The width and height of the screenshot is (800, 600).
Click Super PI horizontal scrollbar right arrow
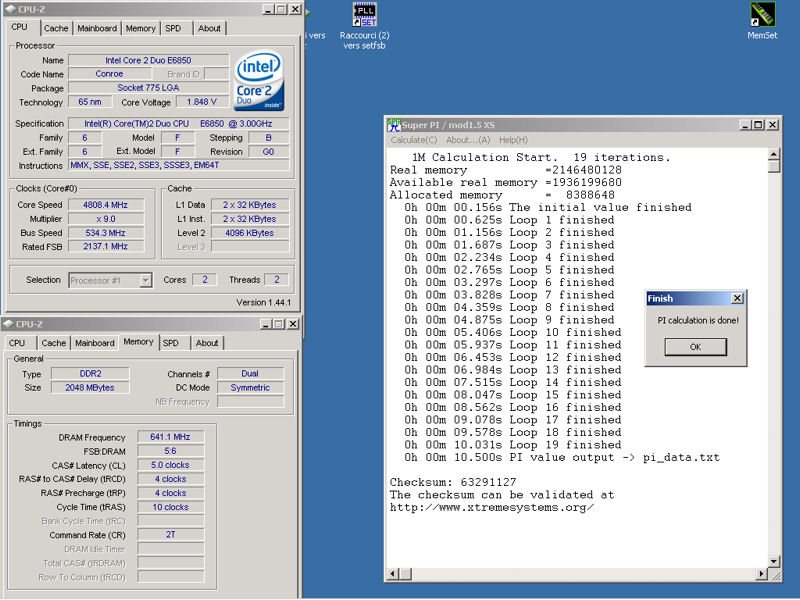761,574
